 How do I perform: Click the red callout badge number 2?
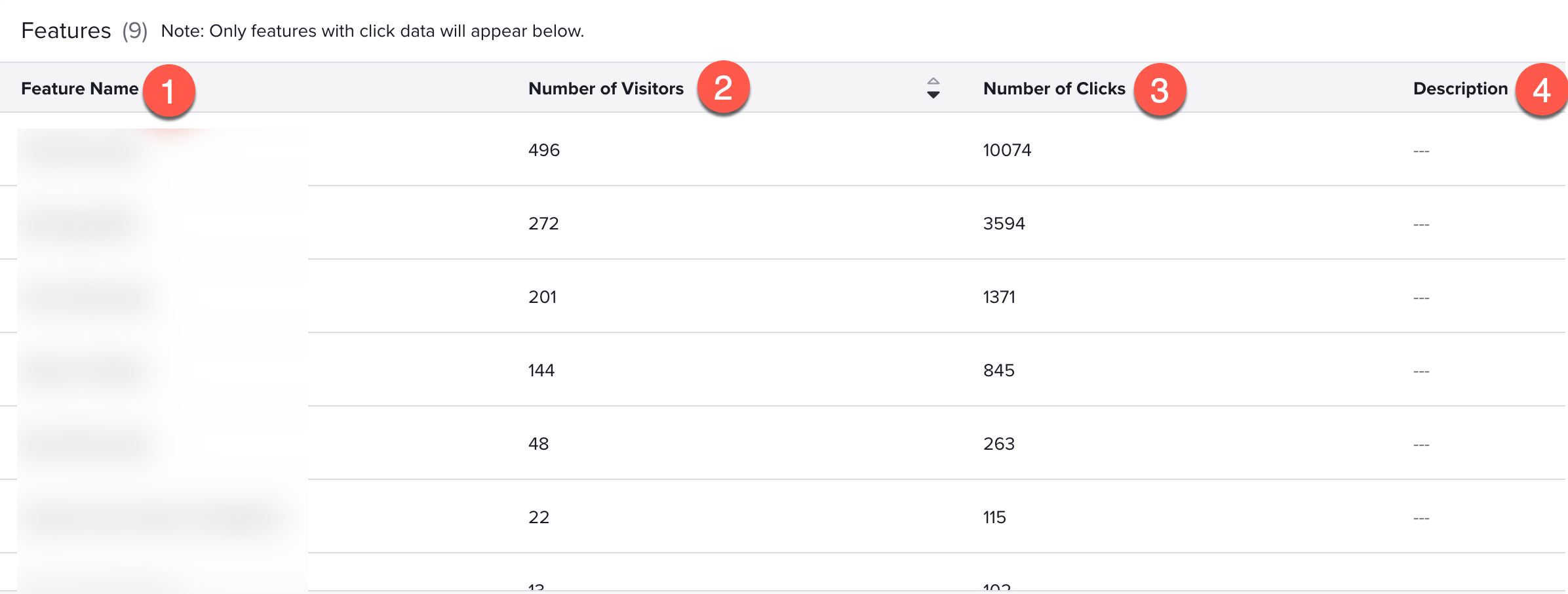723,87
